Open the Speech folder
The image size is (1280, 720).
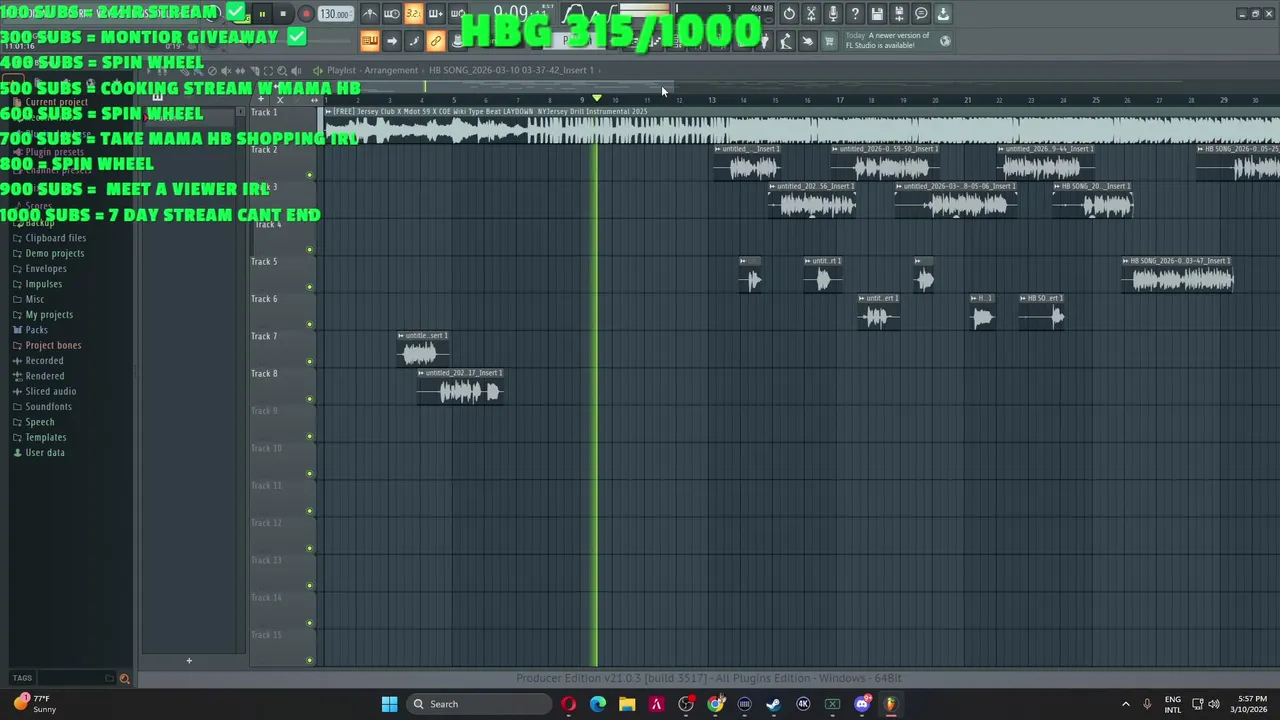39,422
